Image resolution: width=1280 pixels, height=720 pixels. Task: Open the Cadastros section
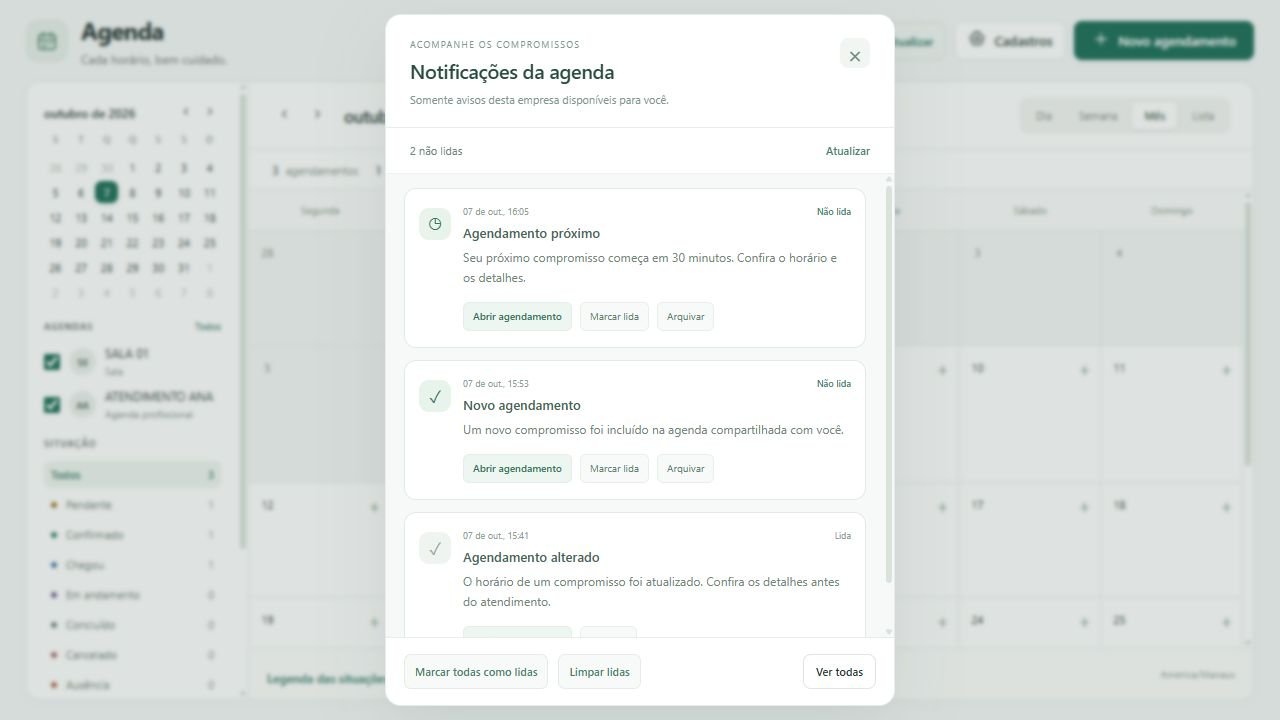click(1010, 41)
